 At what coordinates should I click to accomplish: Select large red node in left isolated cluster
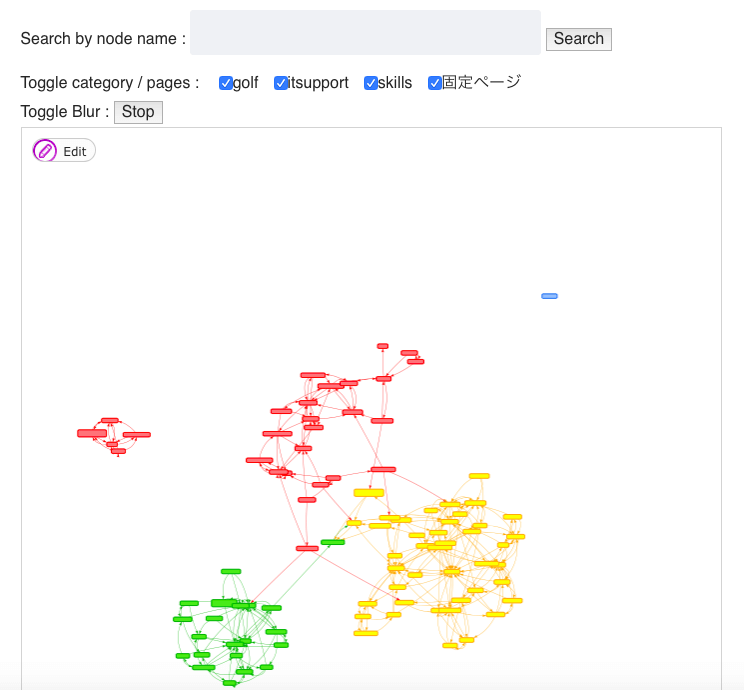[92, 433]
